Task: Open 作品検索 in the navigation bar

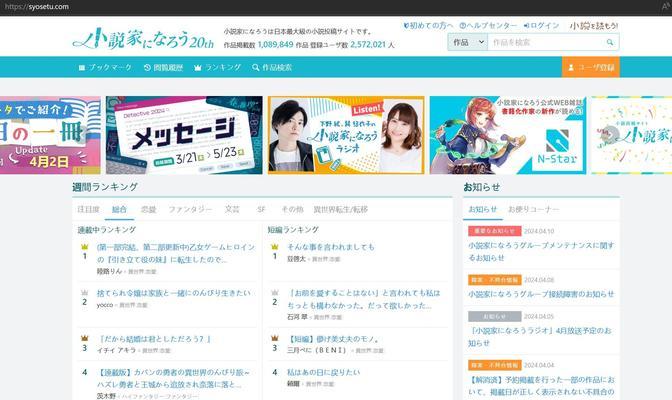Action: point(272,67)
